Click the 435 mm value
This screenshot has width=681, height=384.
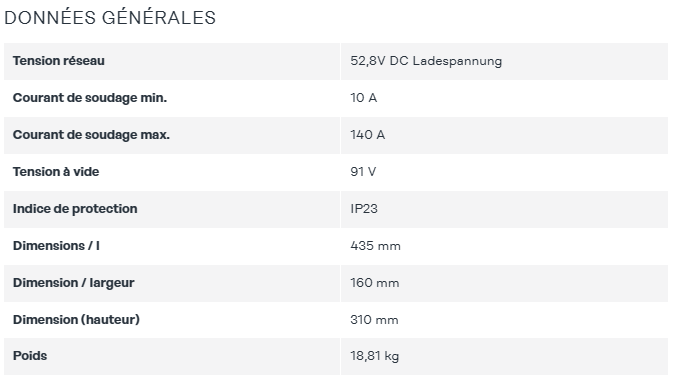pos(375,245)
